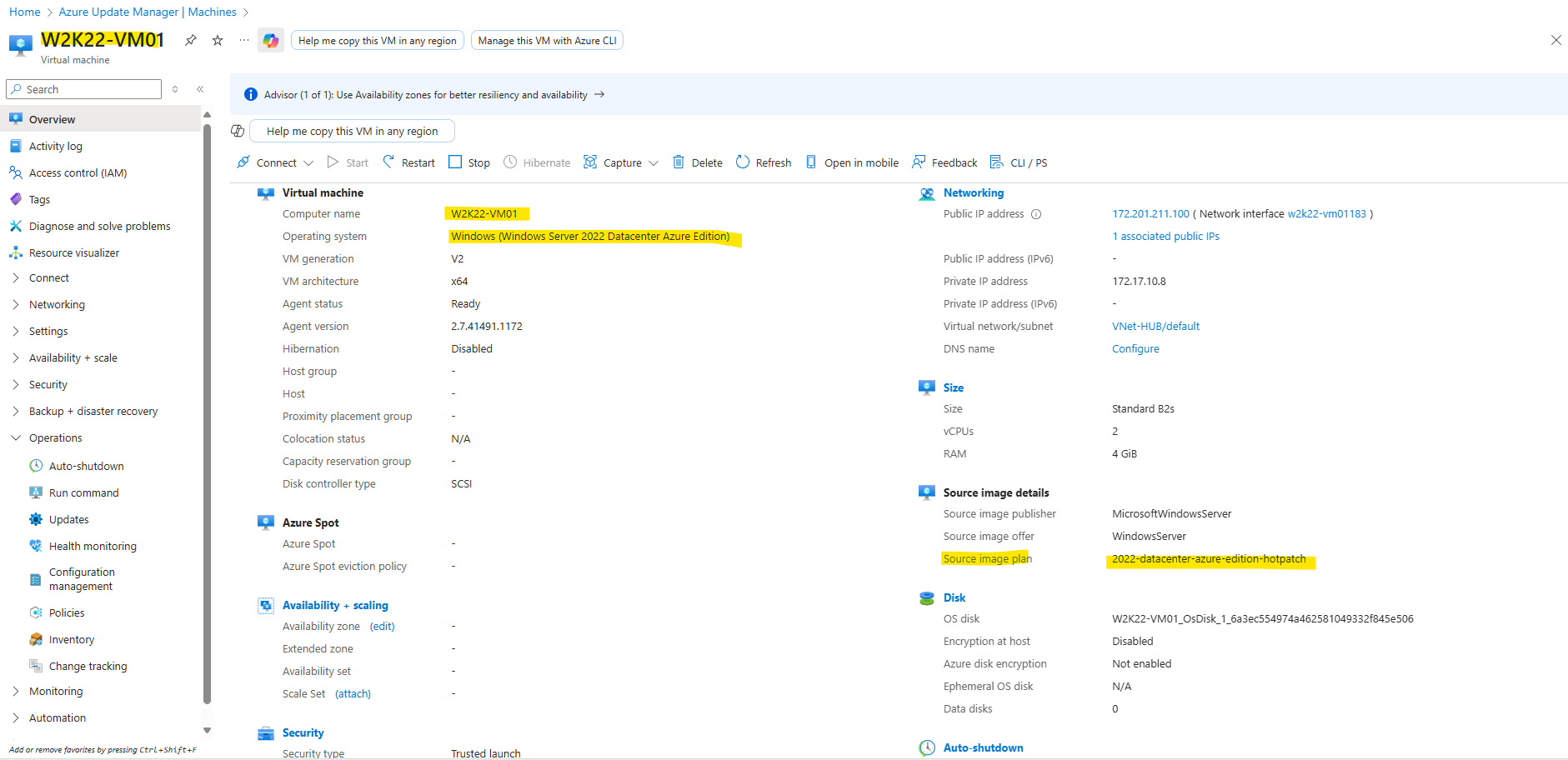
Task: Click the Public IP address info icon
Action: click(x=1036, y=214)
